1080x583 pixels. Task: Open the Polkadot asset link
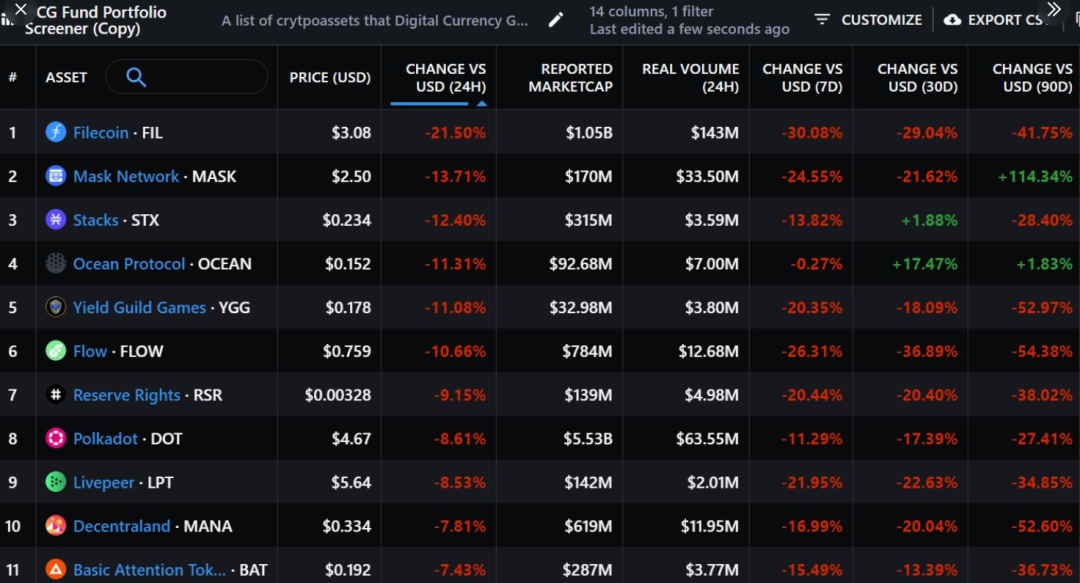(105, 439)
